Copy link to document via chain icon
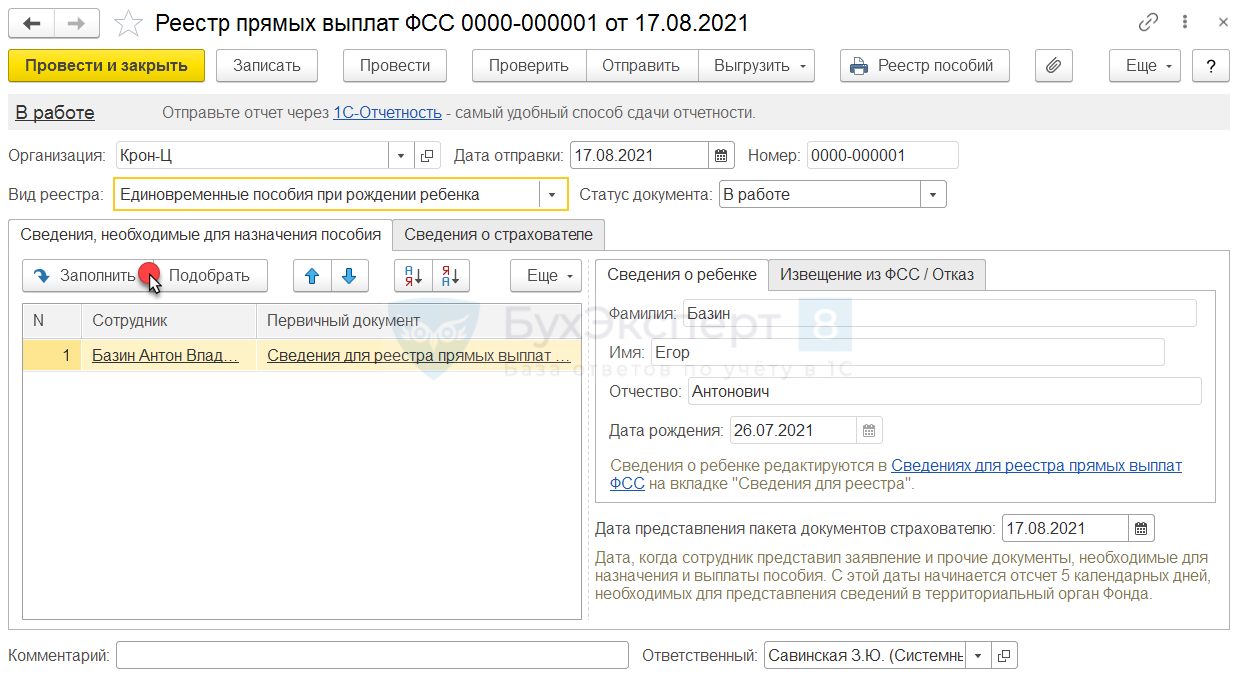 point(1149,23)
